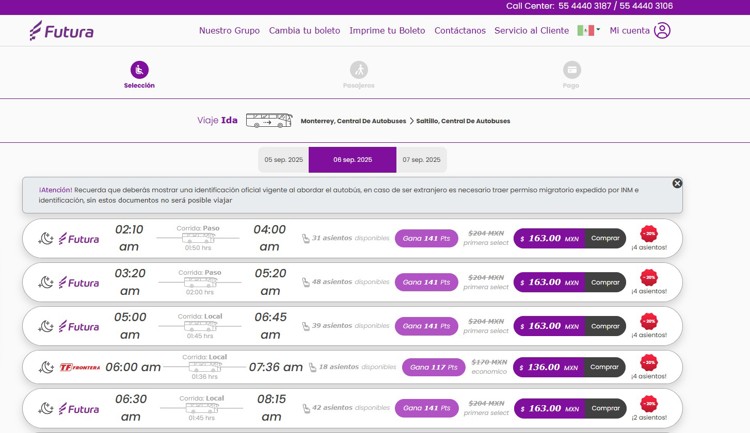
Task: Click the red discount badge on 06:30 am row
Action: pos(649,404)
